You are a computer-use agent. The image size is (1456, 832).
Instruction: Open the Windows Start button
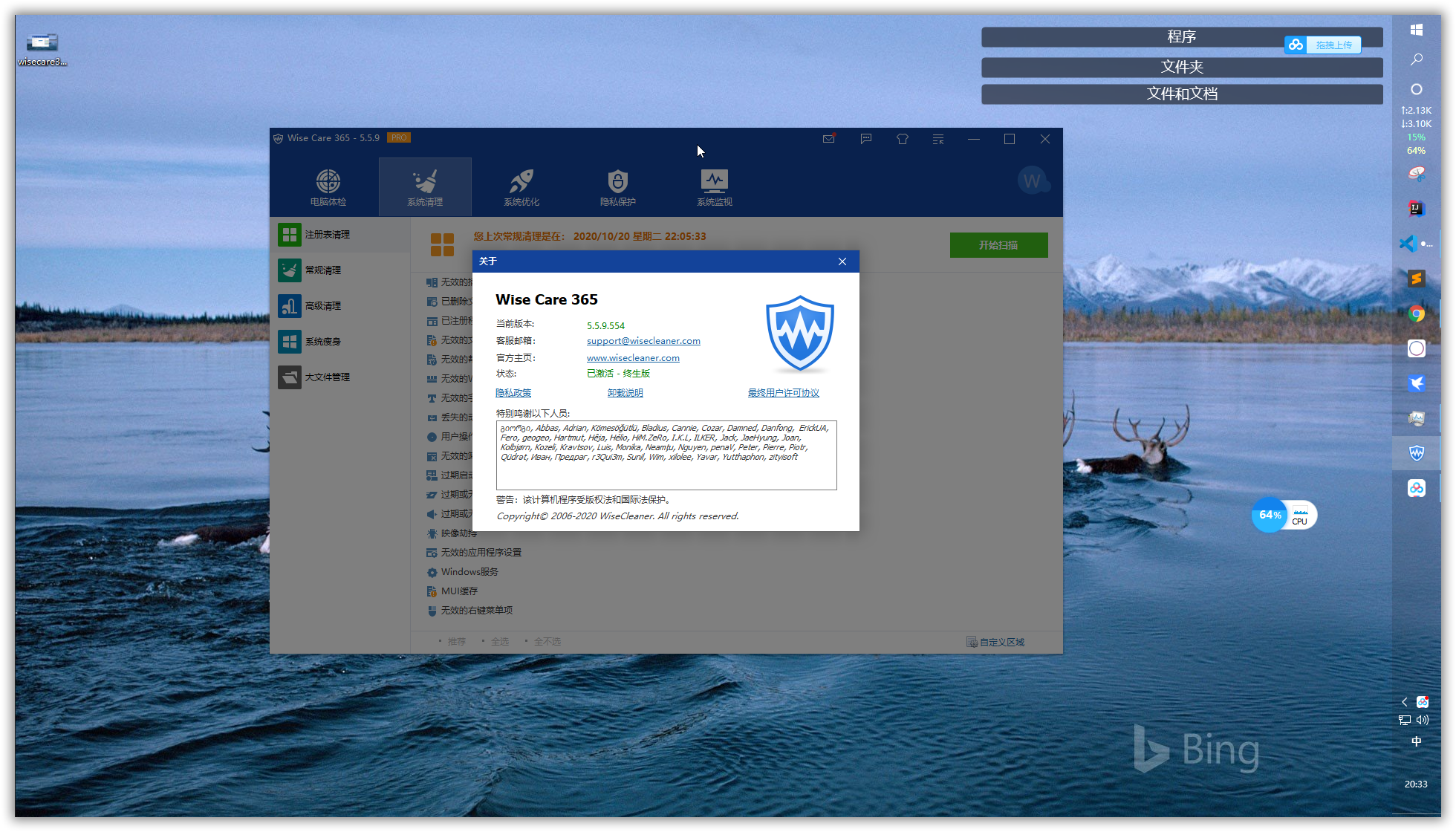click(x=1417, y=30)
